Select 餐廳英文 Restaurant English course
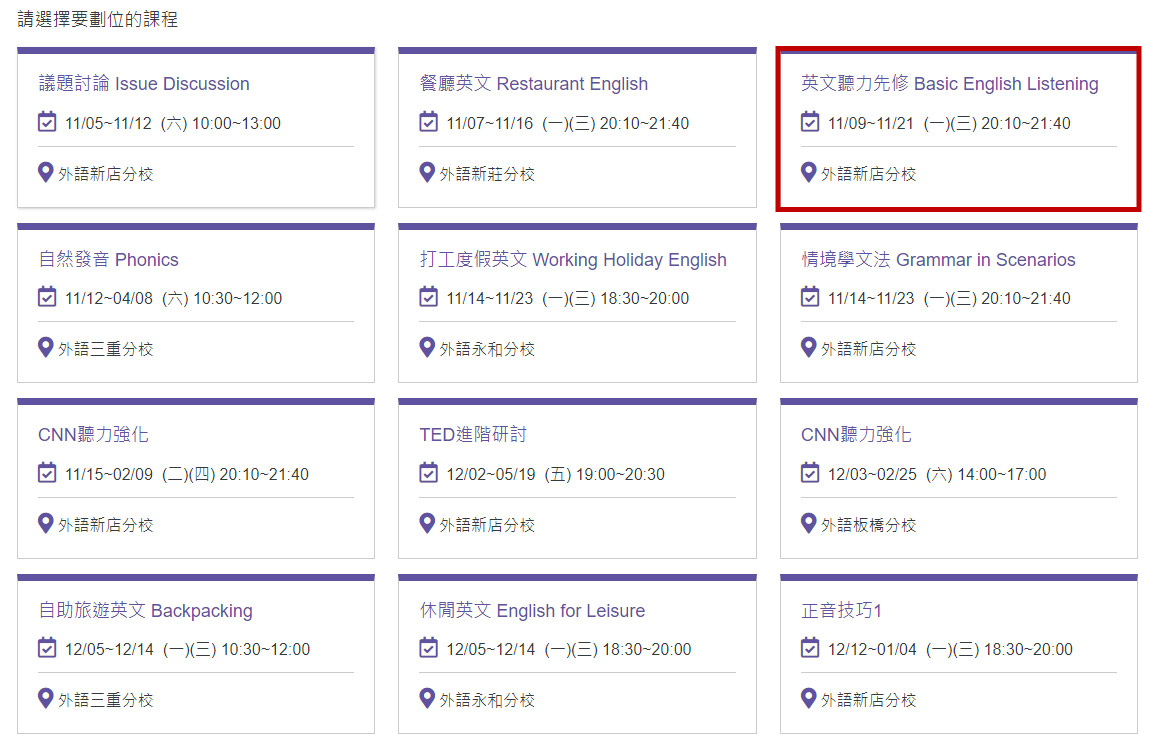This screenshot has width=1160, height=740. [534, 84]
